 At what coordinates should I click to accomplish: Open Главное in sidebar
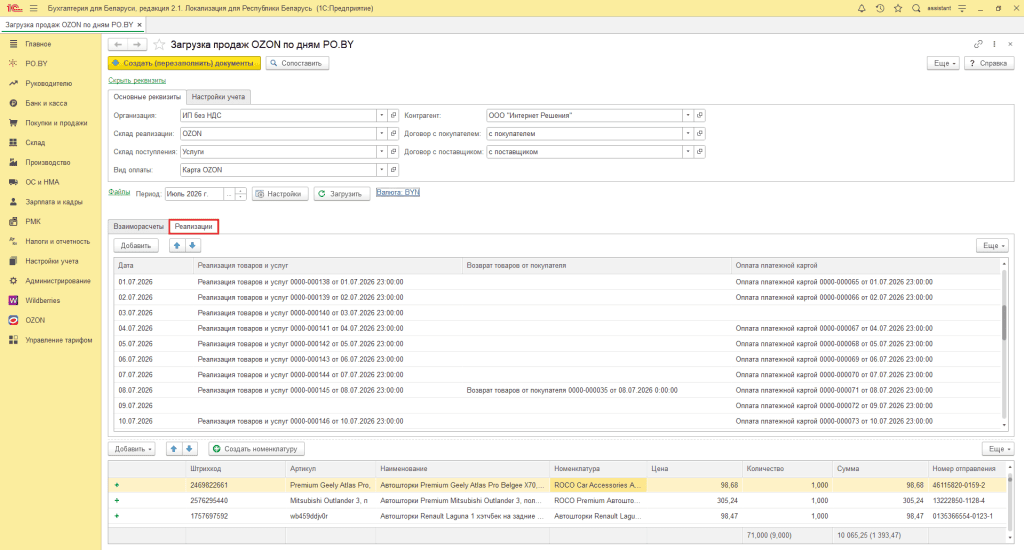pyautogui.click(x=38, y=44)
